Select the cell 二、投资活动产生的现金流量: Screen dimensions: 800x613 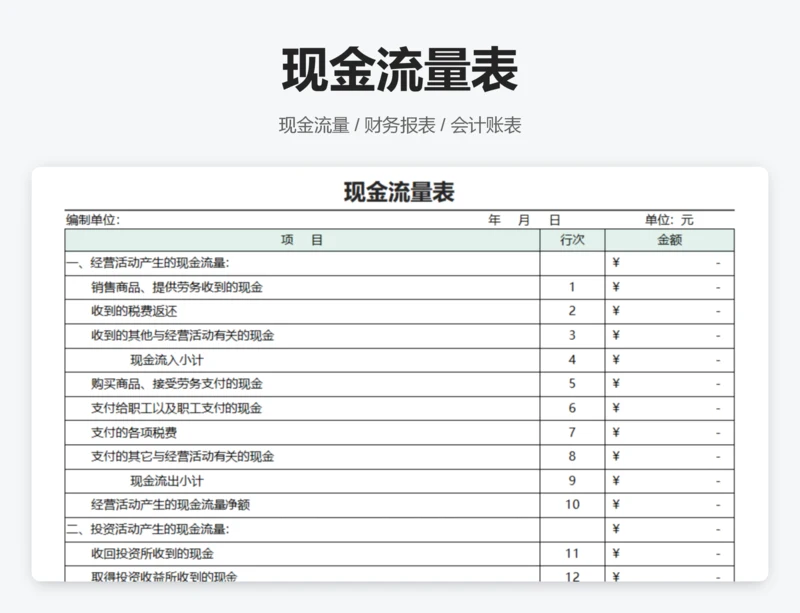(x=302, y=529)
